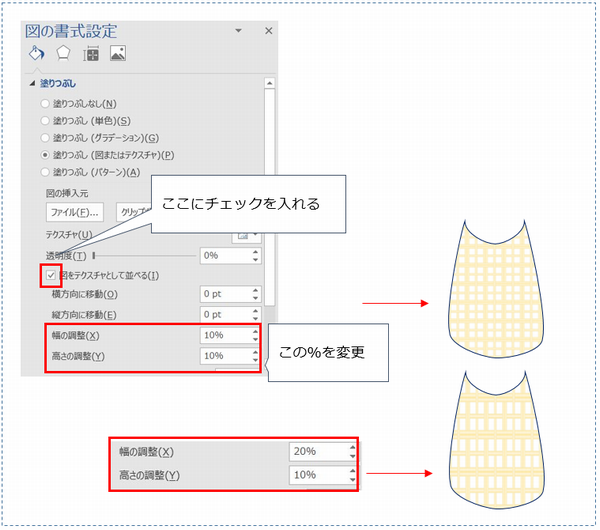Click the 横方向に移動 0 pt field

click(226, 294)
